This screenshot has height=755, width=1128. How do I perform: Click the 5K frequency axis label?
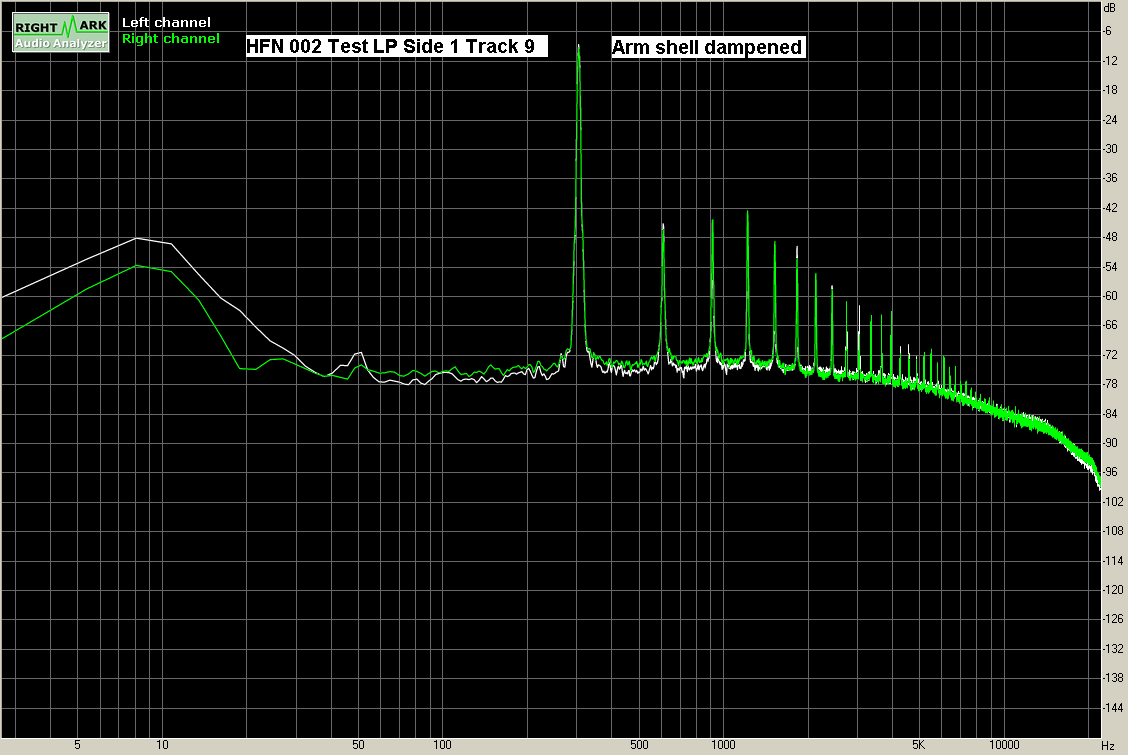[x=919, y=745]
